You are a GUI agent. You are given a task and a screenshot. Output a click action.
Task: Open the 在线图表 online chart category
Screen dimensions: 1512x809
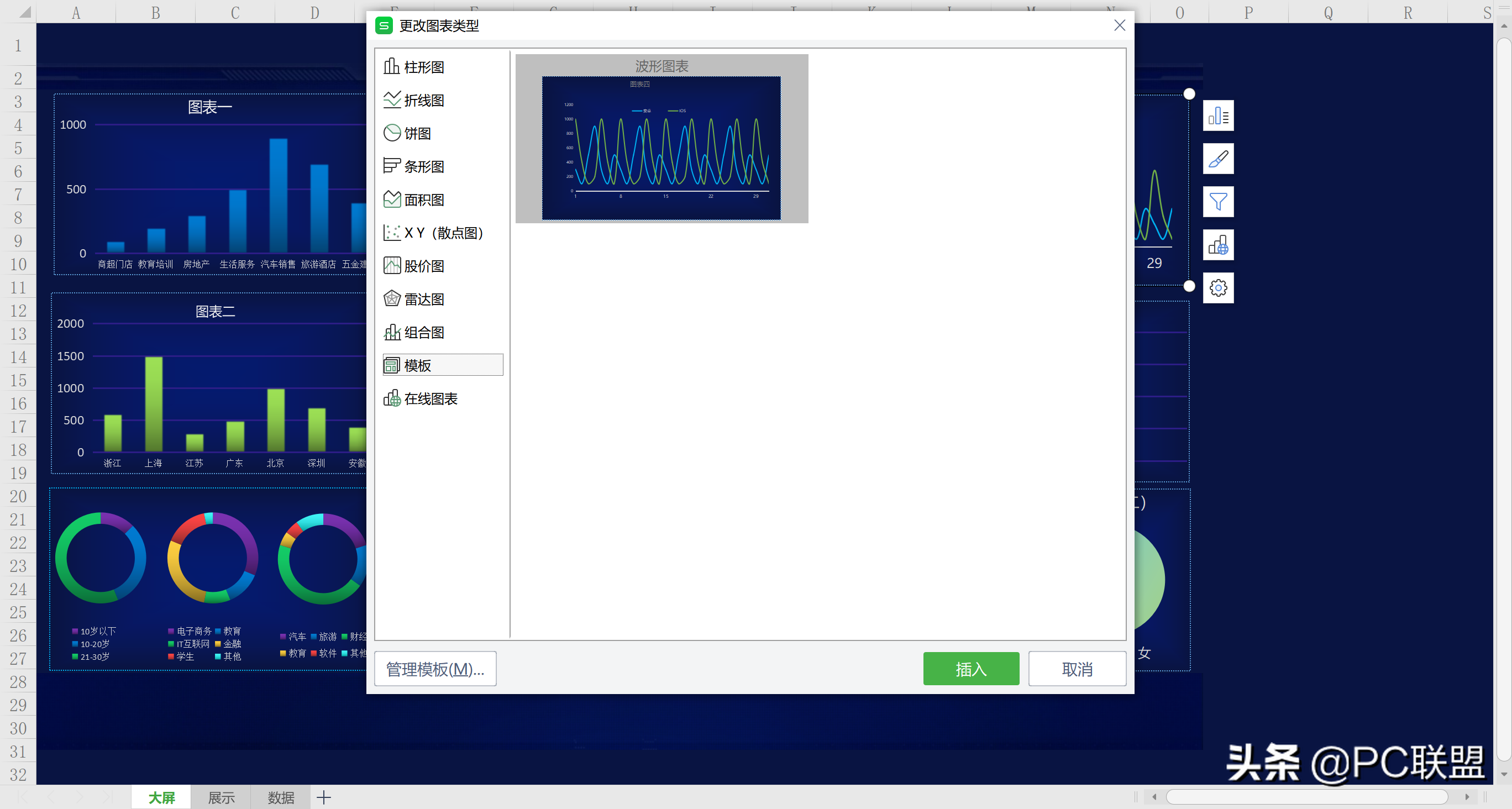(421, 398)
